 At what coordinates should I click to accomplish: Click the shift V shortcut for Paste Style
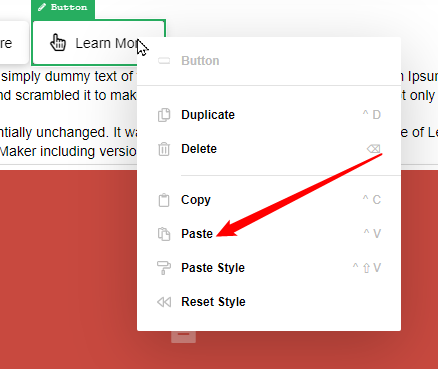tap(367, 268)
